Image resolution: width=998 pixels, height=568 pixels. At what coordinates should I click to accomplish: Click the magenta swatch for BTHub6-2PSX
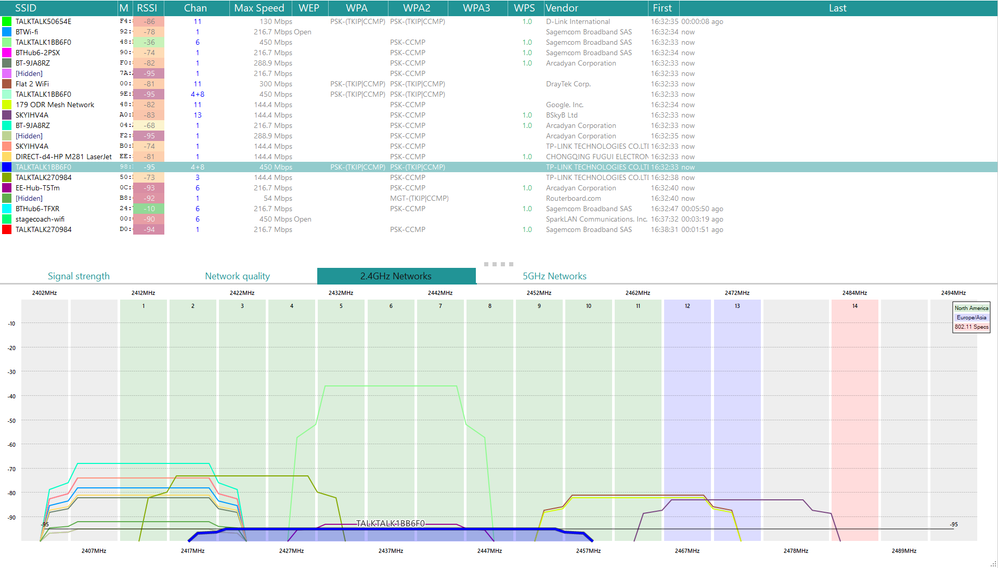pyautogui.click(x=6, y=53)
